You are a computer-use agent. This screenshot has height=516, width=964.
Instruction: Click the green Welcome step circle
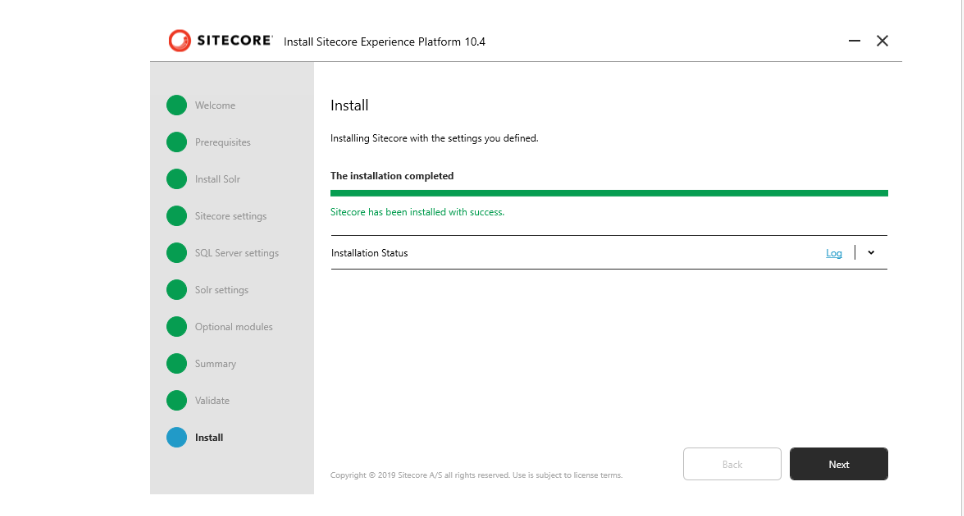176,105
